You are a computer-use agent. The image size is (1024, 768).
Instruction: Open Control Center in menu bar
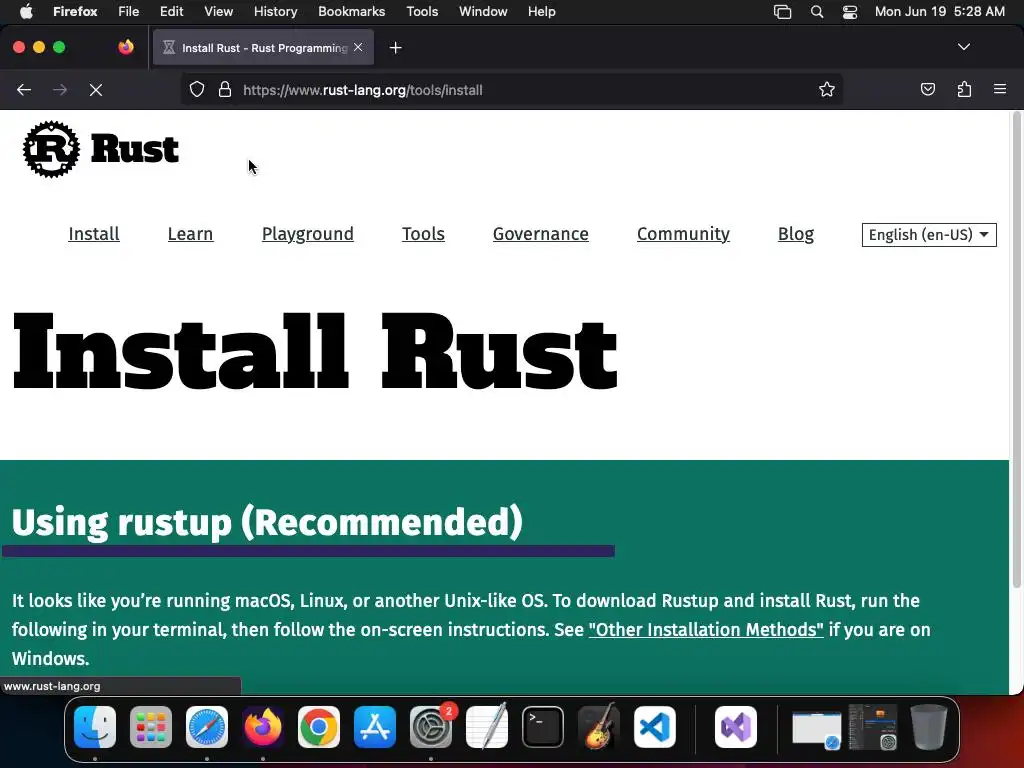[x=850, y=11]
